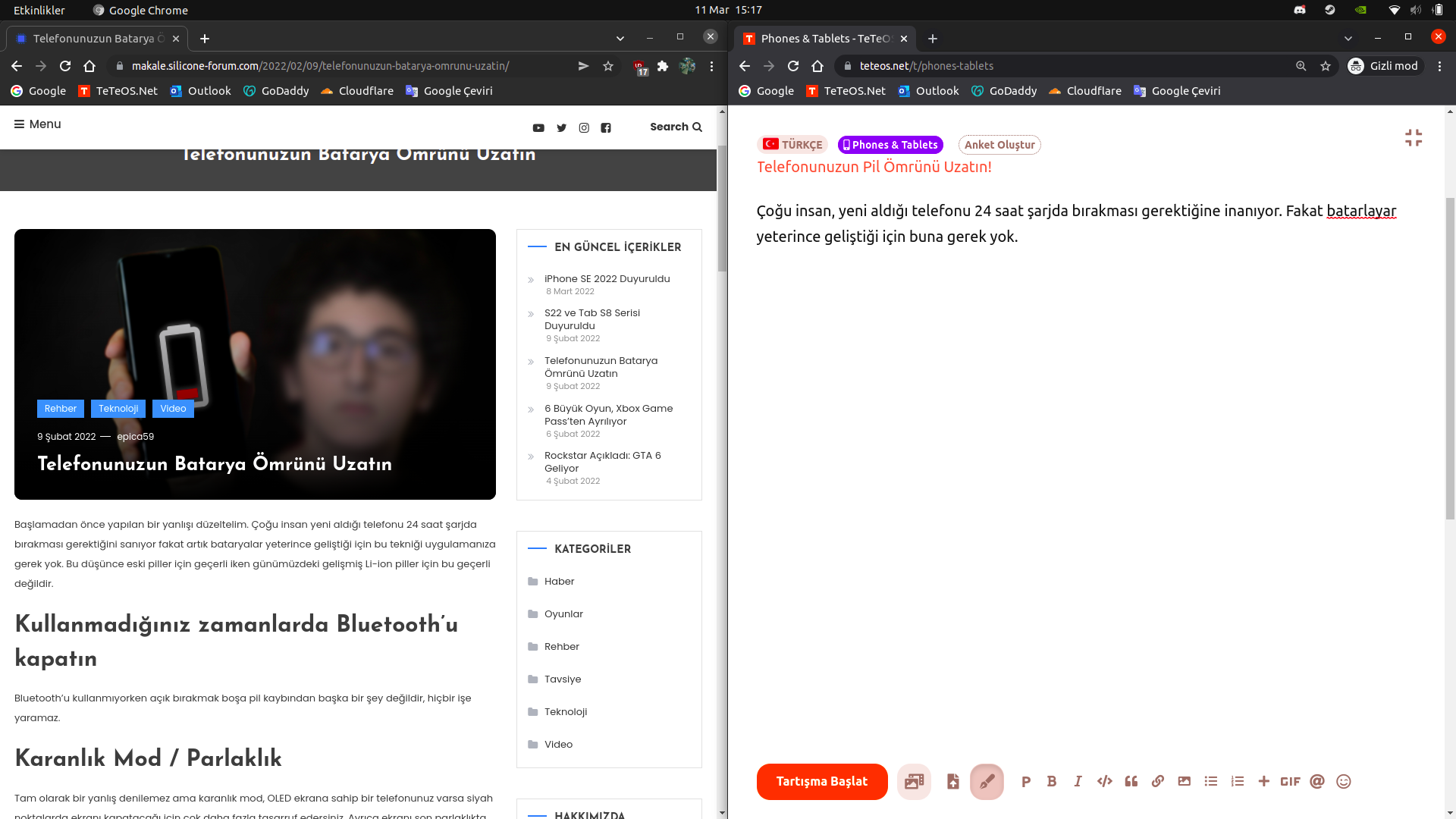Click the Anket Oluştur button
The image size is (1456, 819).
click(999, 145)
